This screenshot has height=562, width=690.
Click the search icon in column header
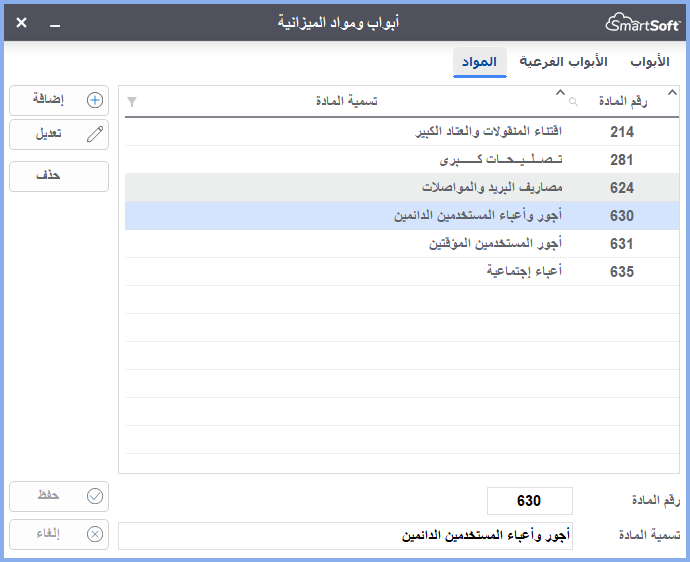tap(573, 102)
